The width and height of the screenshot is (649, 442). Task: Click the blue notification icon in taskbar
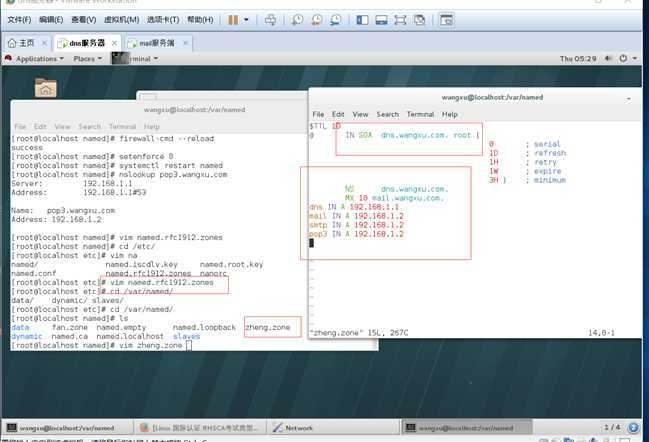(x=633, y=427)
